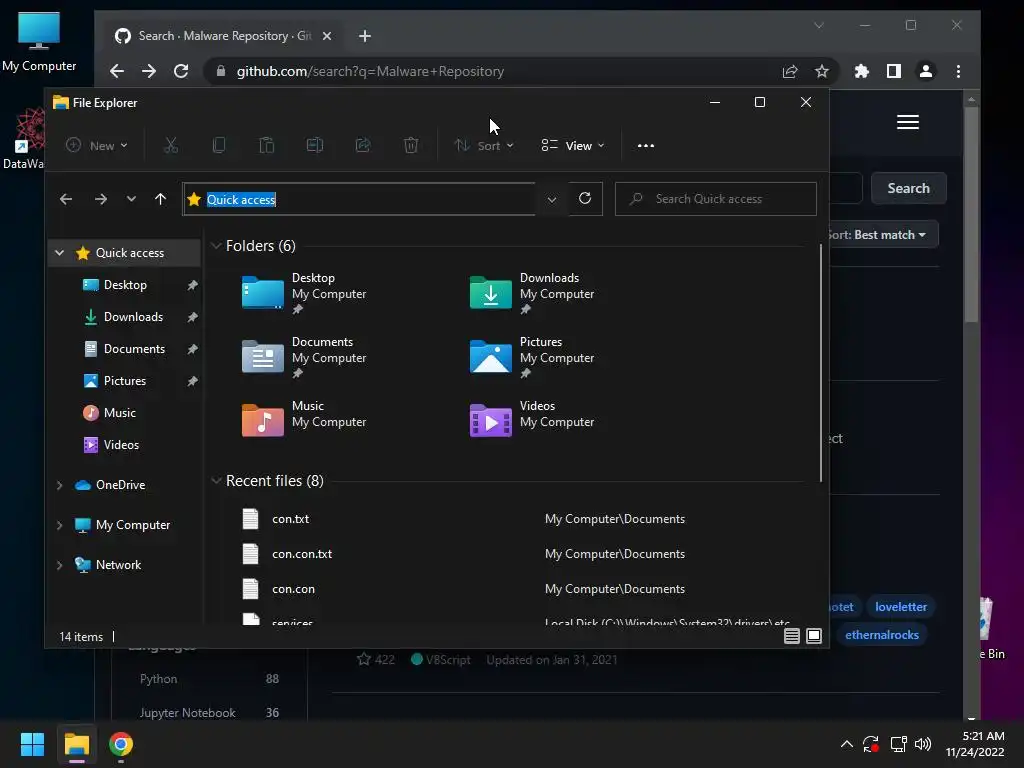Click the Share icon in File Explorer toolbar

tap(362, 145)
